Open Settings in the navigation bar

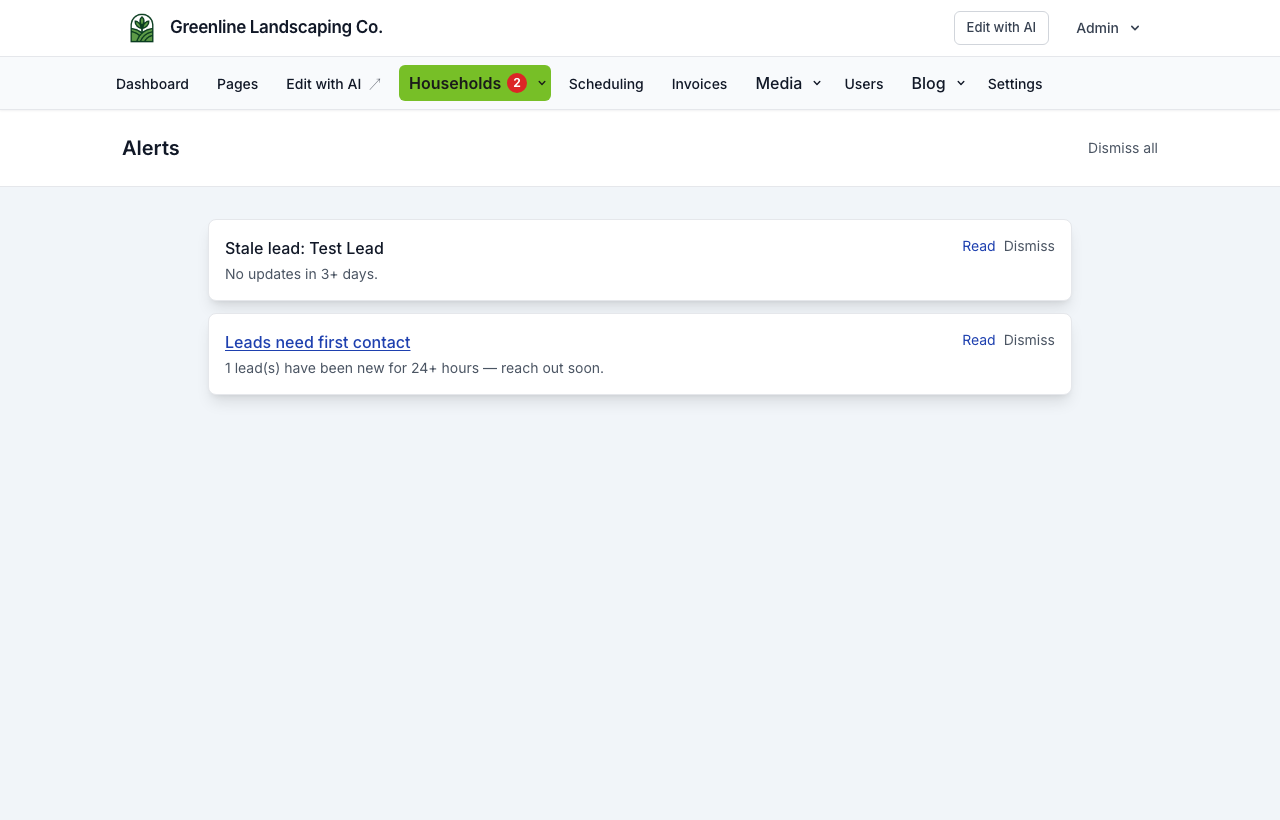point(1015,84)
